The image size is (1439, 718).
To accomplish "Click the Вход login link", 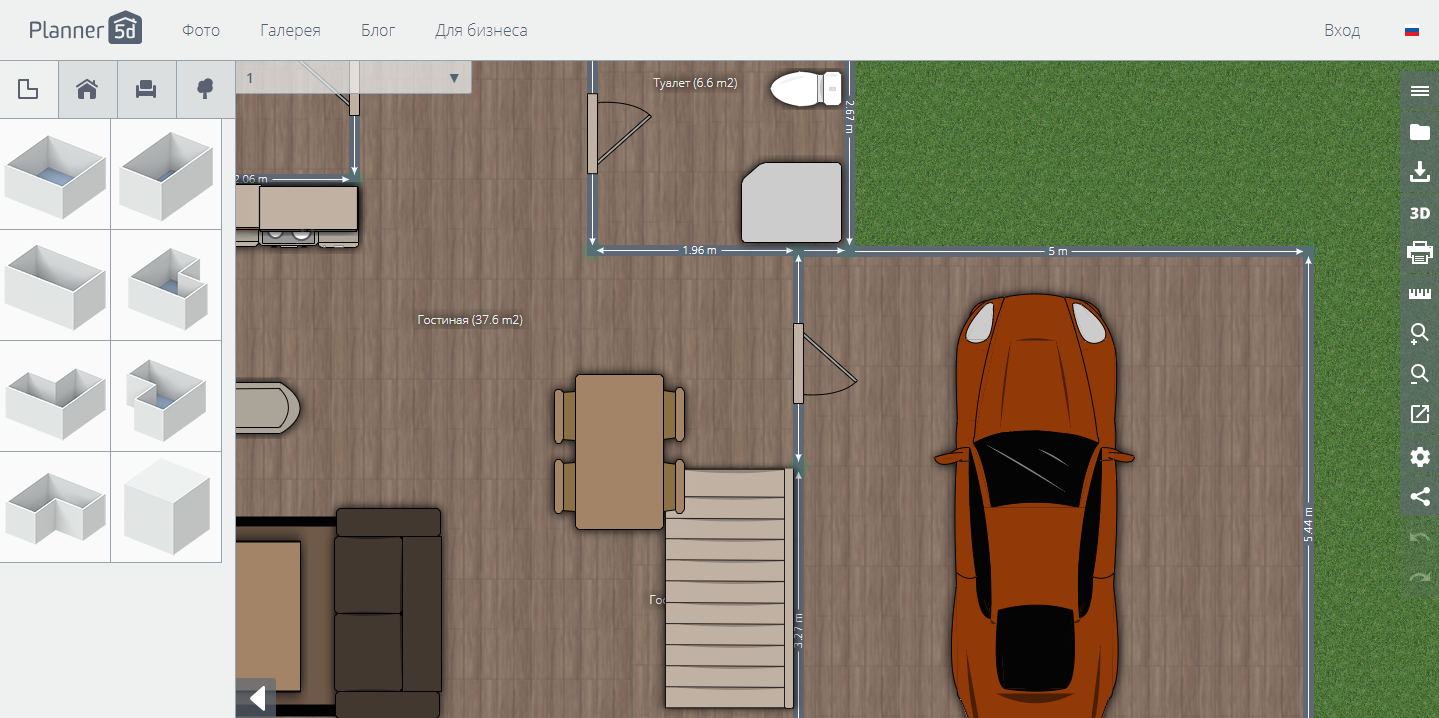I will 1340,30.
